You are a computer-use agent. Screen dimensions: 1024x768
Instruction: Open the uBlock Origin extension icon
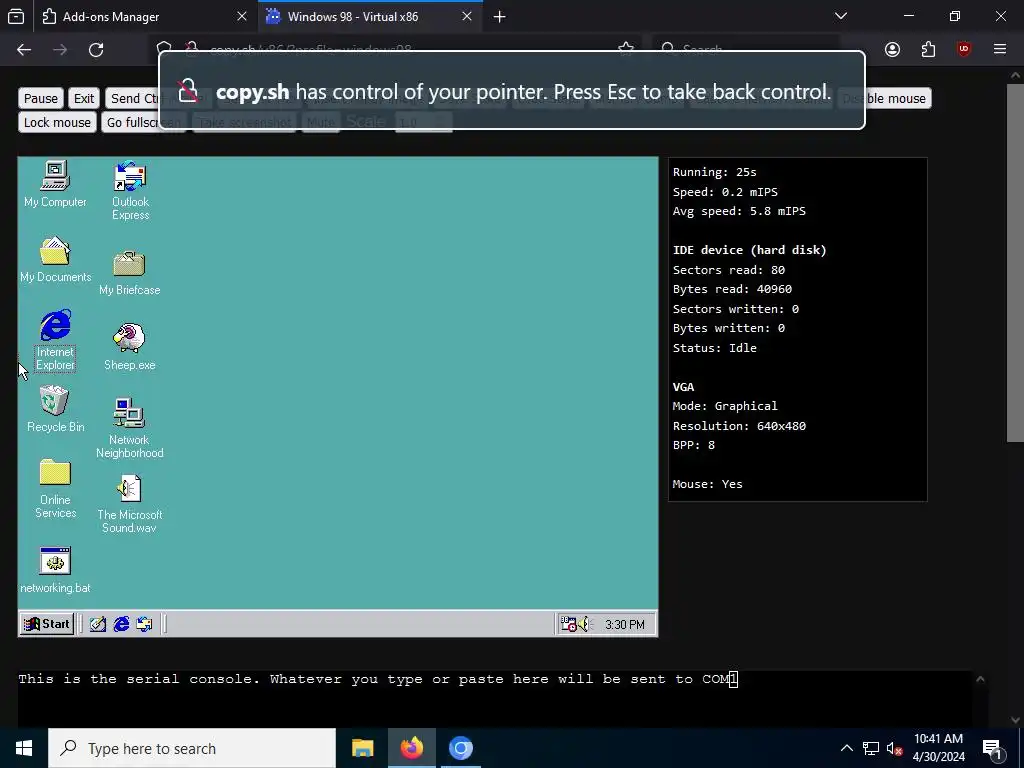pyautogui.click(x=964, y=50)
